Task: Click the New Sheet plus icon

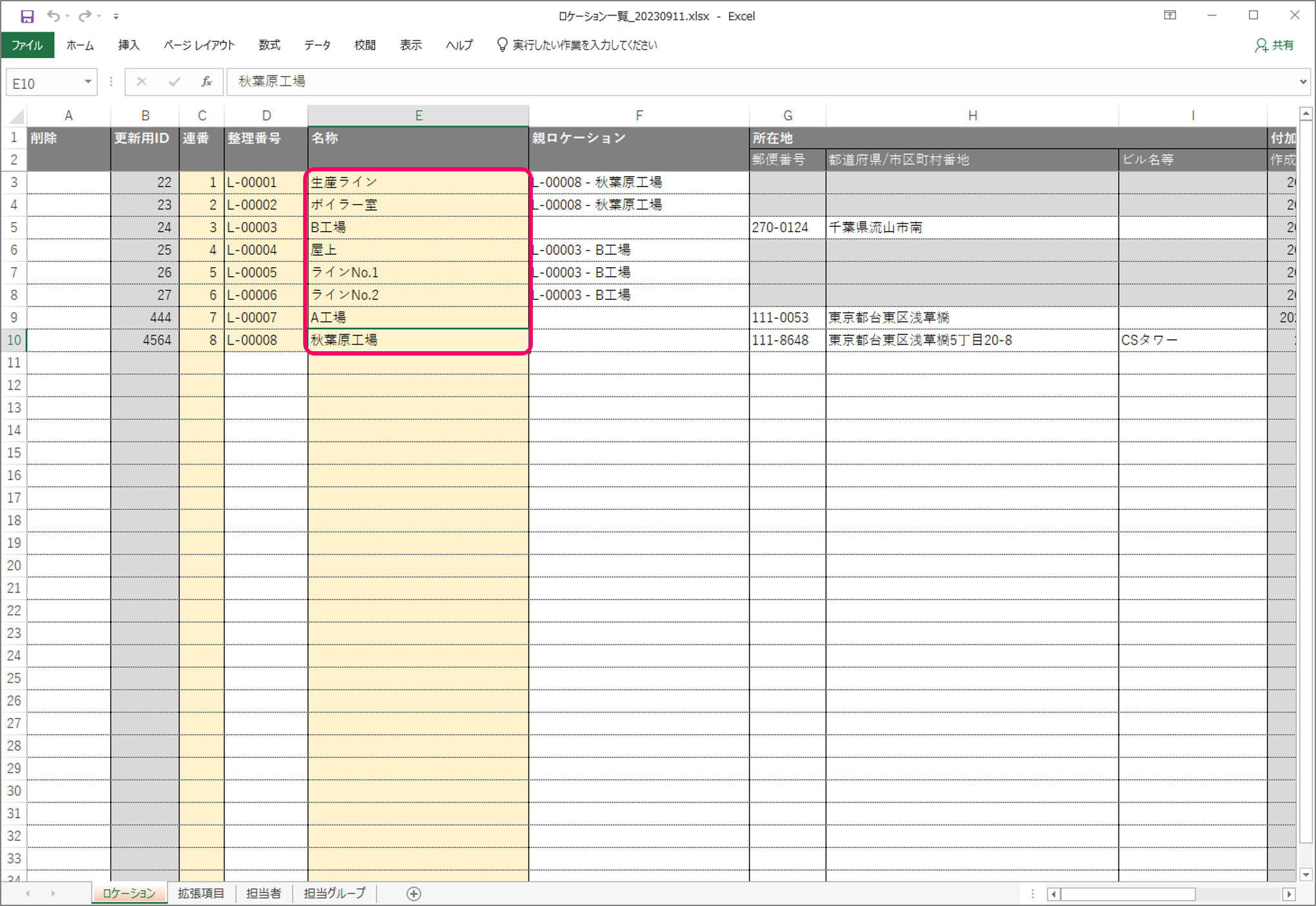Action: click(x=414, y=894)
